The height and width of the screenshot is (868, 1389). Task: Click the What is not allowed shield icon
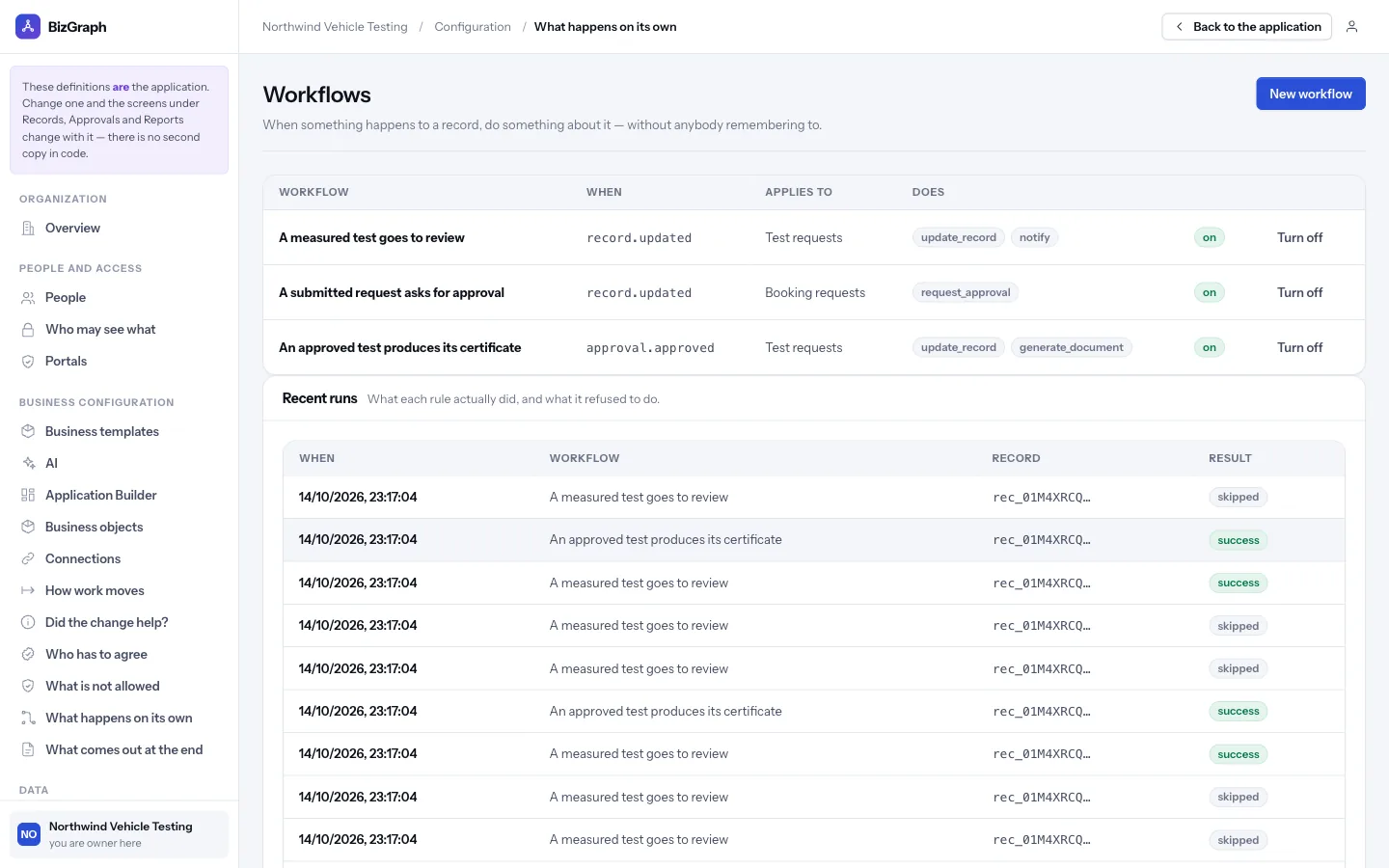[x=28, y=687]
